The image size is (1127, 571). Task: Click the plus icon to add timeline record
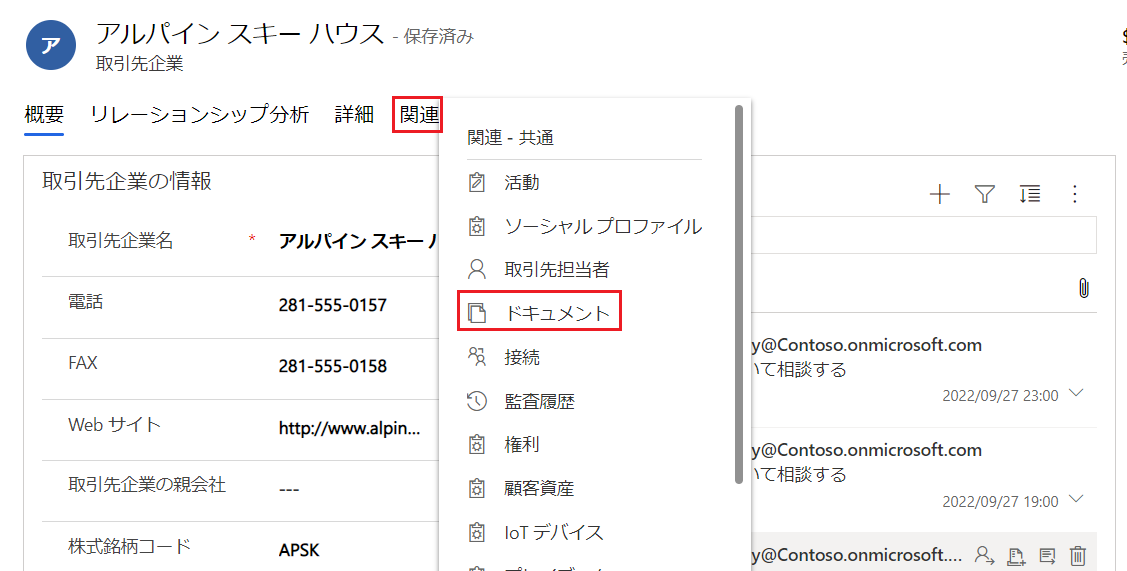(939, 194)
